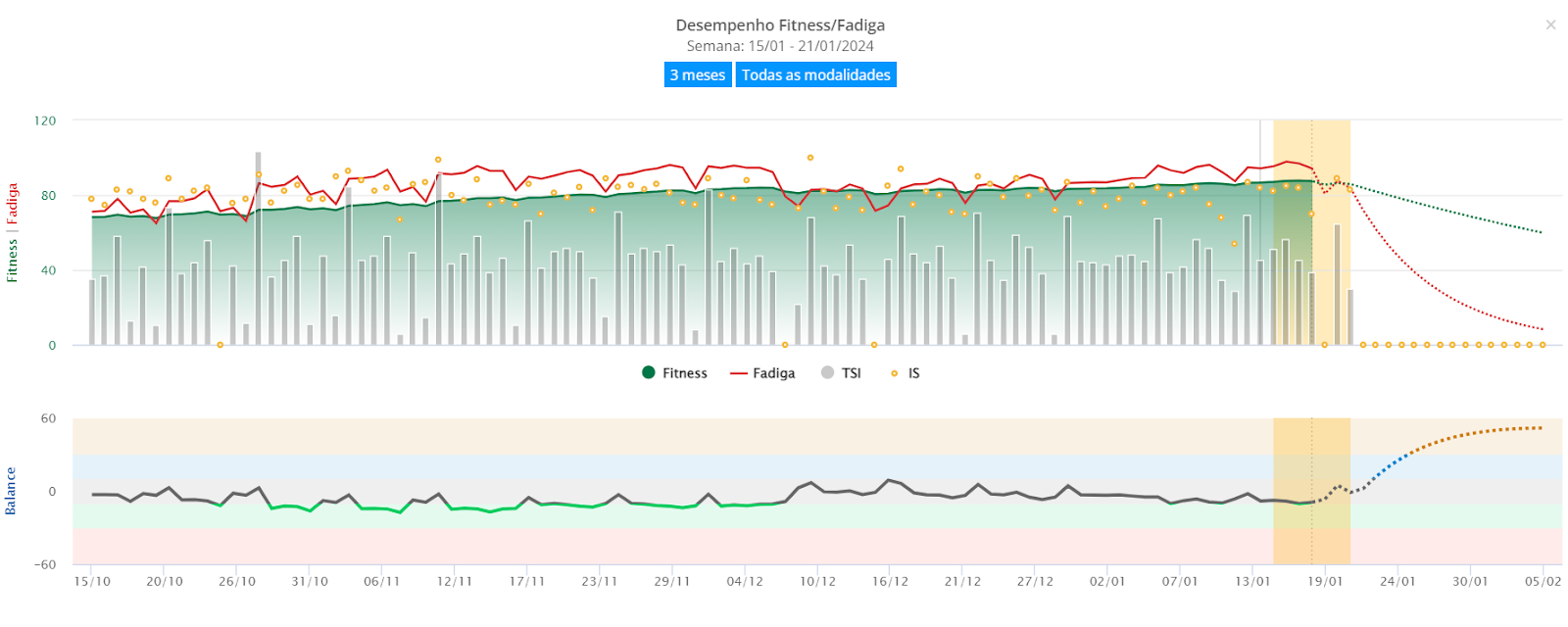
Task: Click the 27/12 date label on axis
Action: pyautogui.click(x=1035, y=581)
